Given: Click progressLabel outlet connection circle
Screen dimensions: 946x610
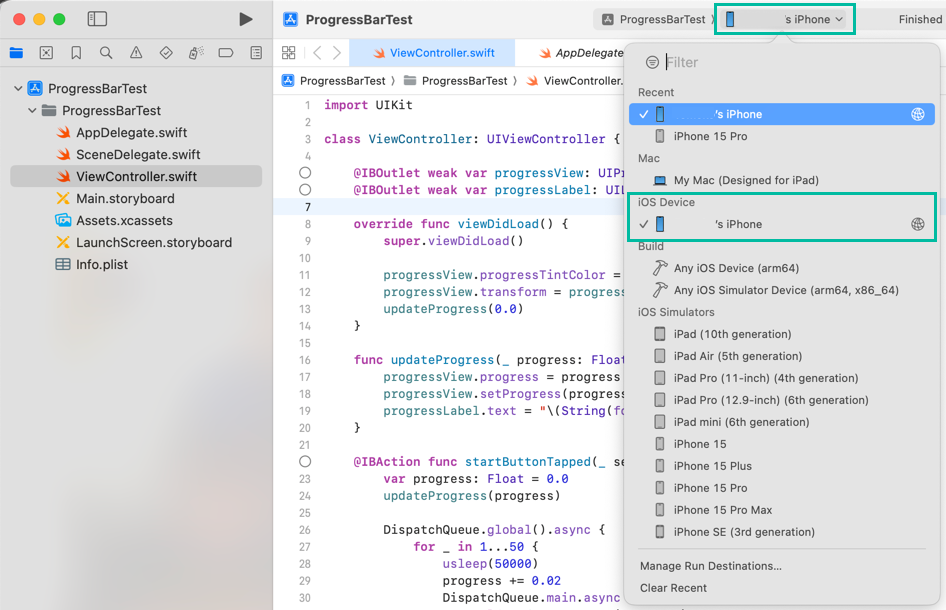Looking at the screenshot, I should (305, 189).
